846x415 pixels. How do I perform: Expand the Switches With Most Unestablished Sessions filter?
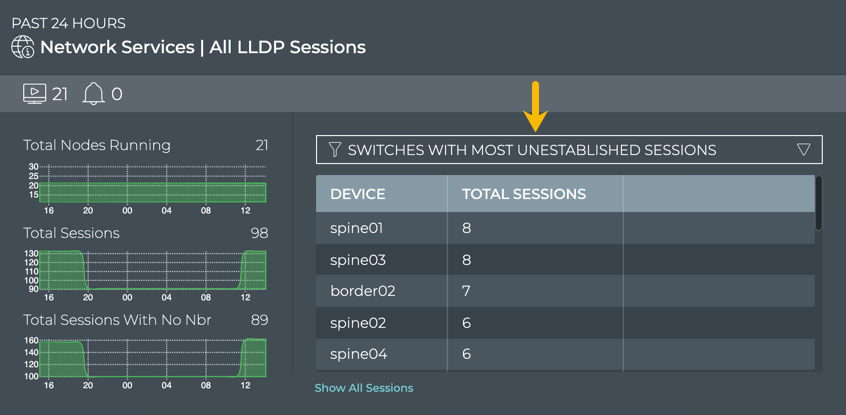click(x=532, y=150)
